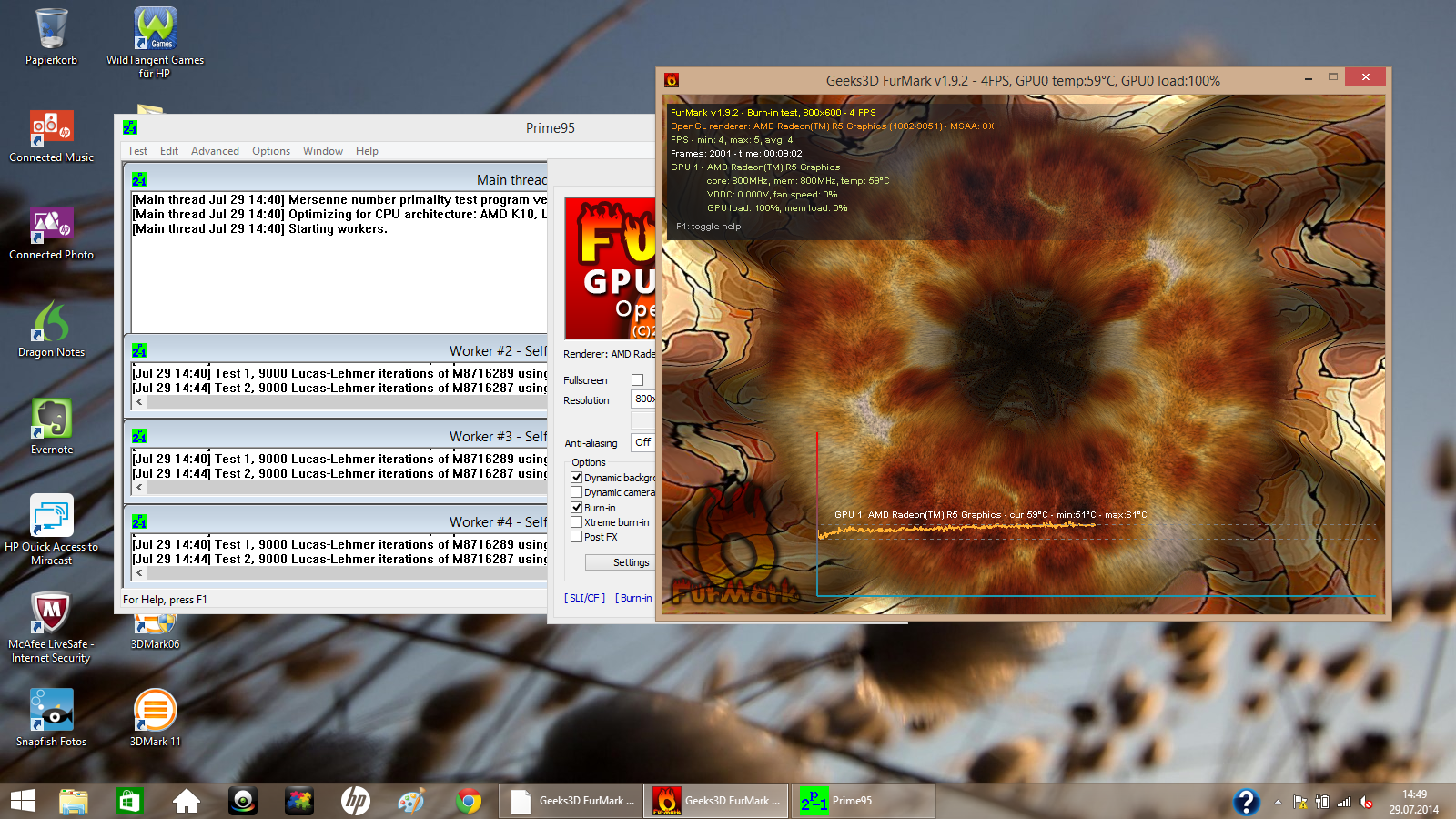Click the blue help question mark icon
Viewport: 1456px width, 819px height.
1246,802
